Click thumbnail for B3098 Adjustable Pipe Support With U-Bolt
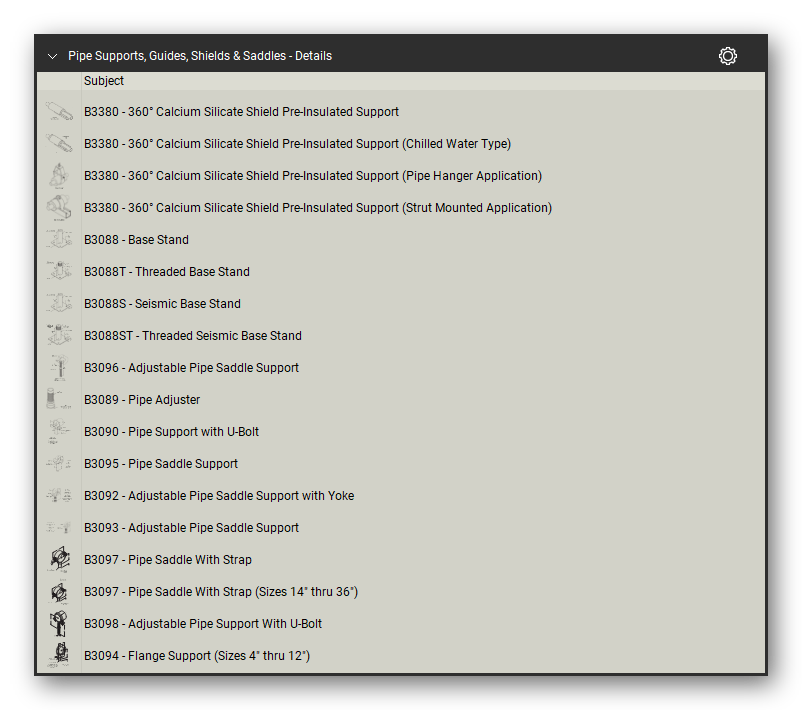The image size is (802, 710). 59,624
